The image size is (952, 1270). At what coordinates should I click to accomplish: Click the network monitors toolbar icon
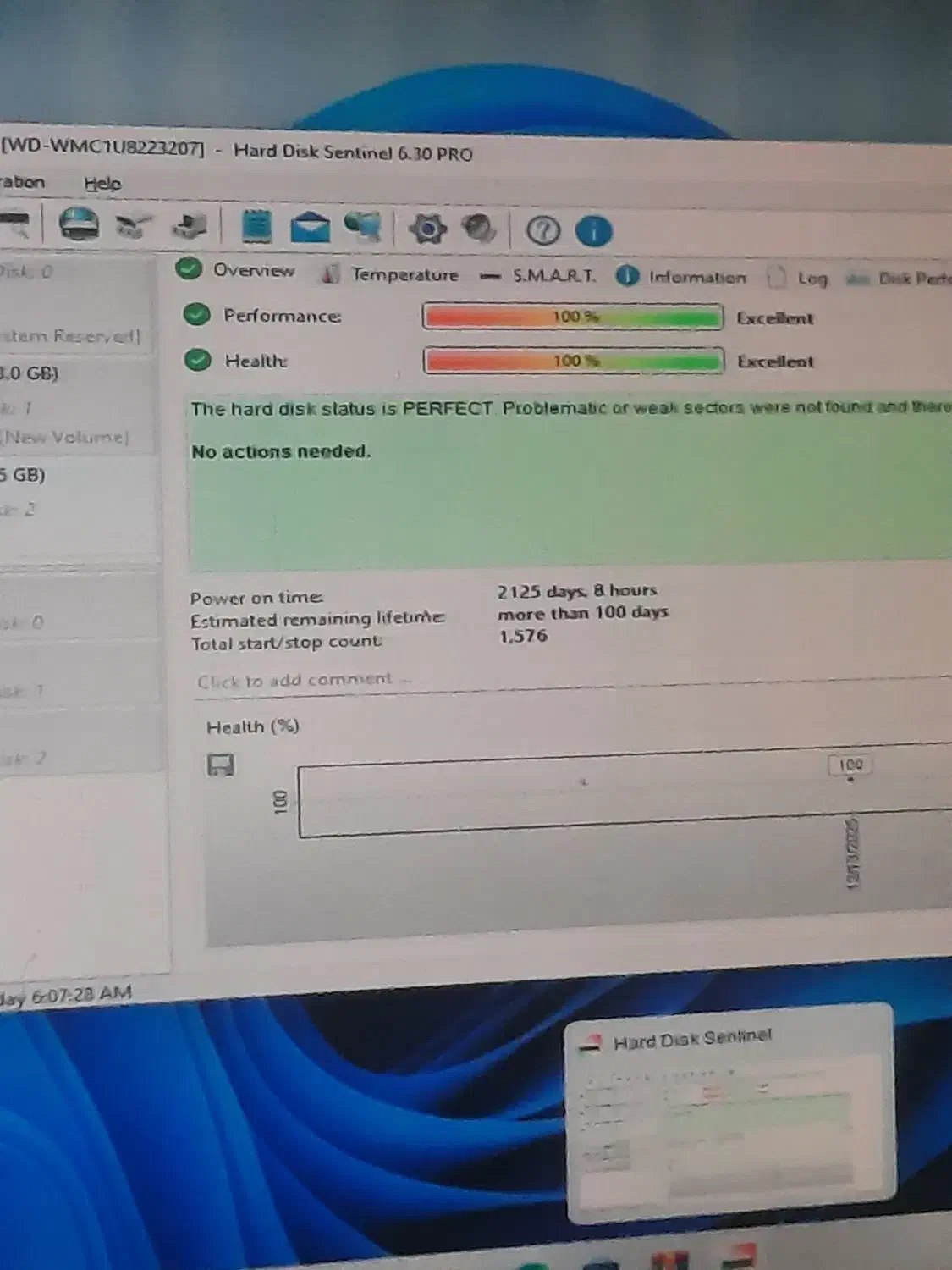[363, 227]
